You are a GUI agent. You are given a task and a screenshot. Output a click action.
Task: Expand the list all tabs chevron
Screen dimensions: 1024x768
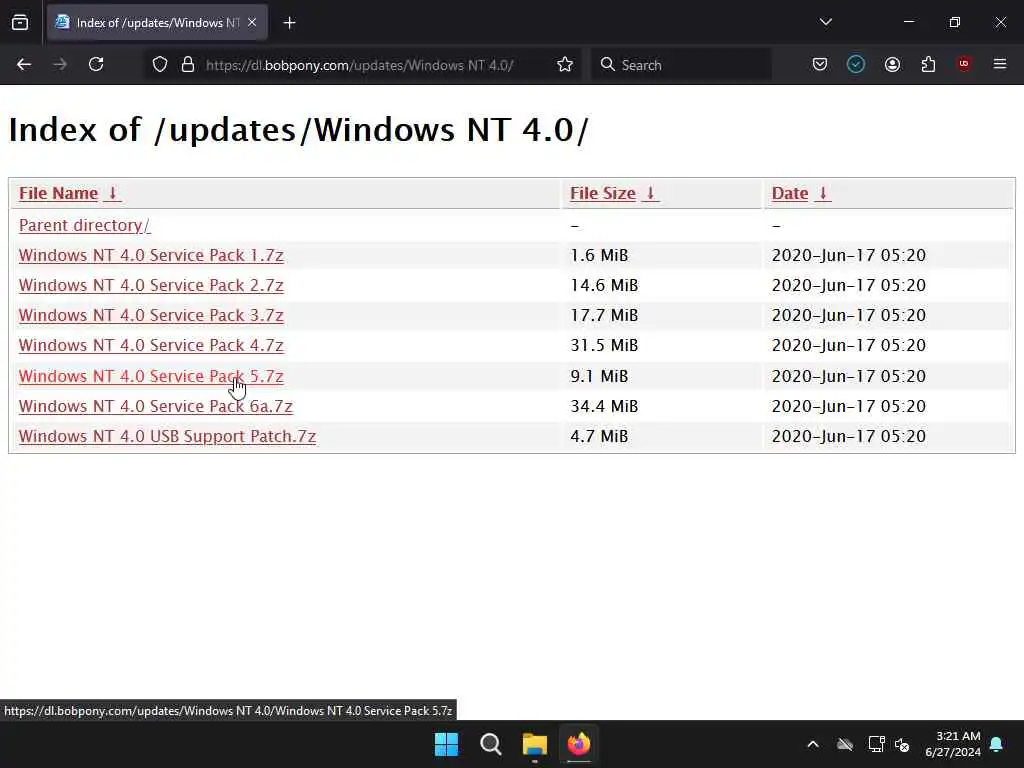(x=825, y=22)
